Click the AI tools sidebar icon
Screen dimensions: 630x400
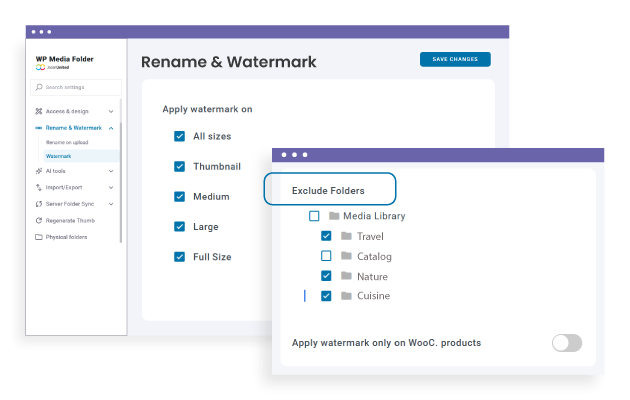pyautogui.click(x=39, y=171)
